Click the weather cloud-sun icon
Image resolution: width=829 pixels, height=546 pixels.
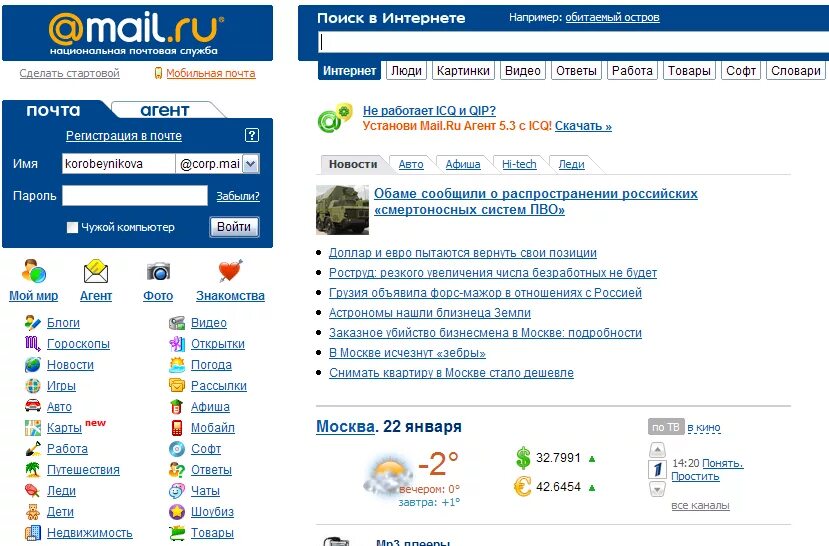pyautogui.click(x=389, y=475)
